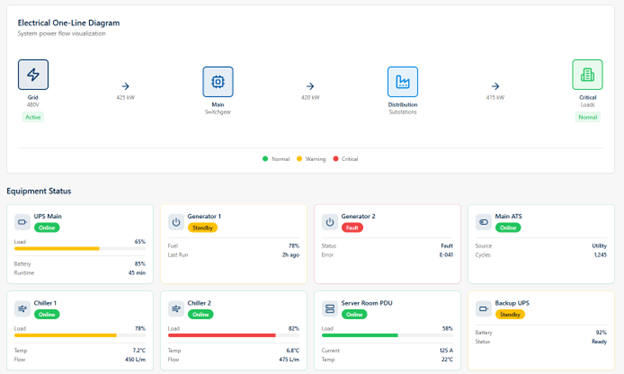
Task: Select the Main Switchgear chip icon
Action: pos(218,82)
